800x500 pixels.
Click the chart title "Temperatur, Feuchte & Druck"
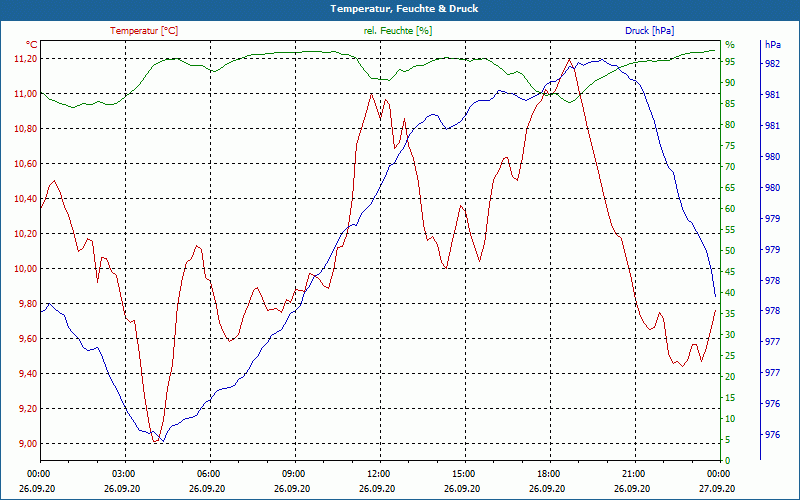coord(404,9)
